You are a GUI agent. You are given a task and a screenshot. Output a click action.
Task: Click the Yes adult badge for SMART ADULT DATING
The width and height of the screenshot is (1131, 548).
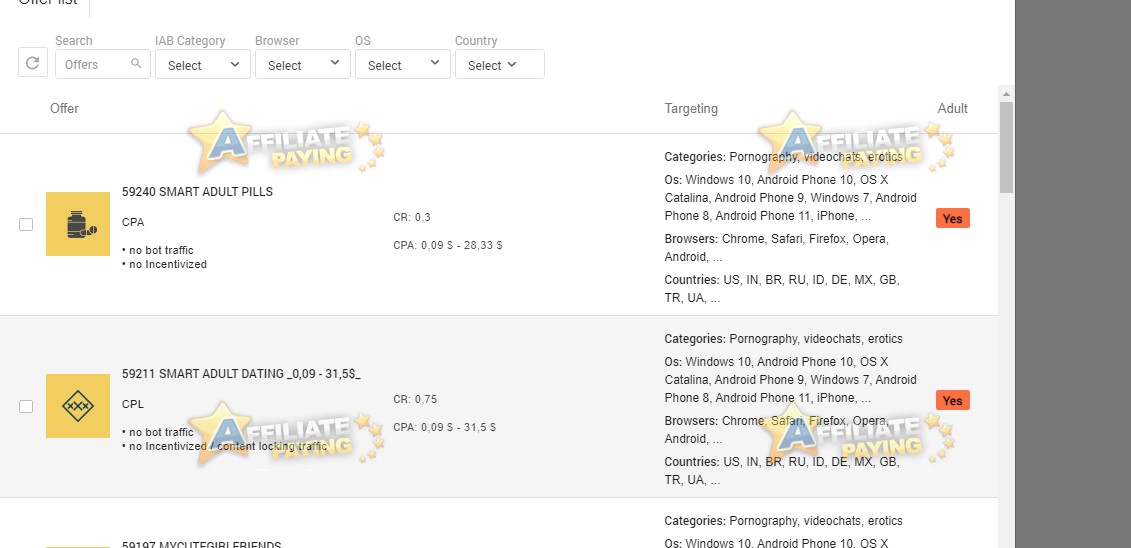(x=953, y=400)
